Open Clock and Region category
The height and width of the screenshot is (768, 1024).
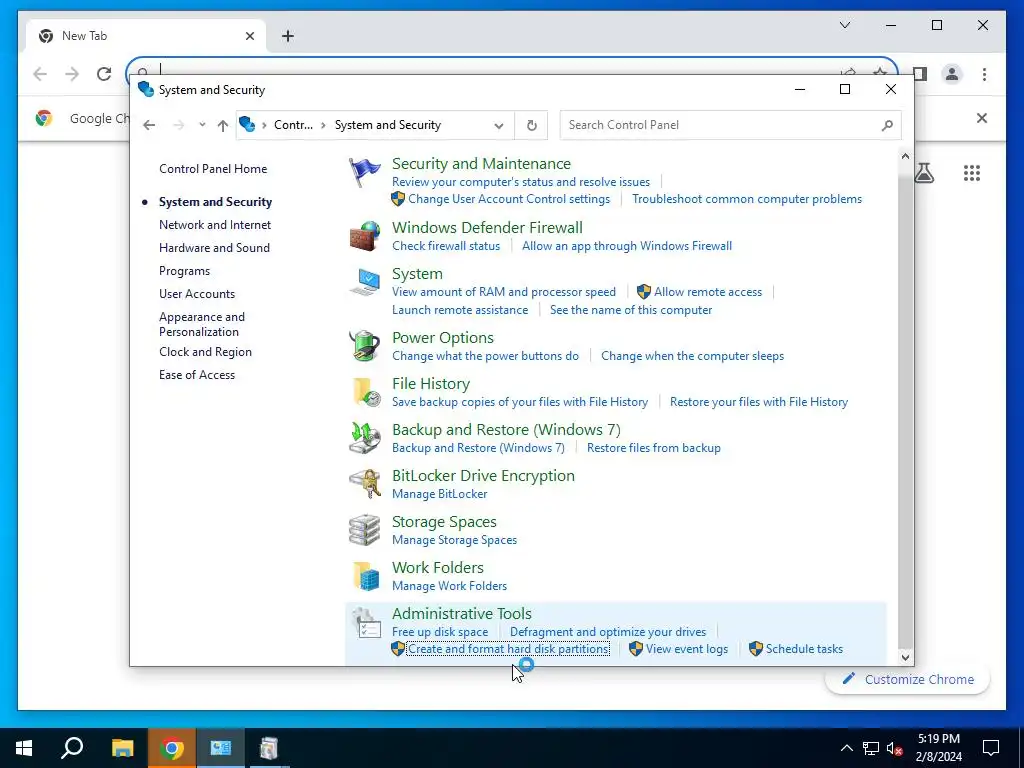205,352
